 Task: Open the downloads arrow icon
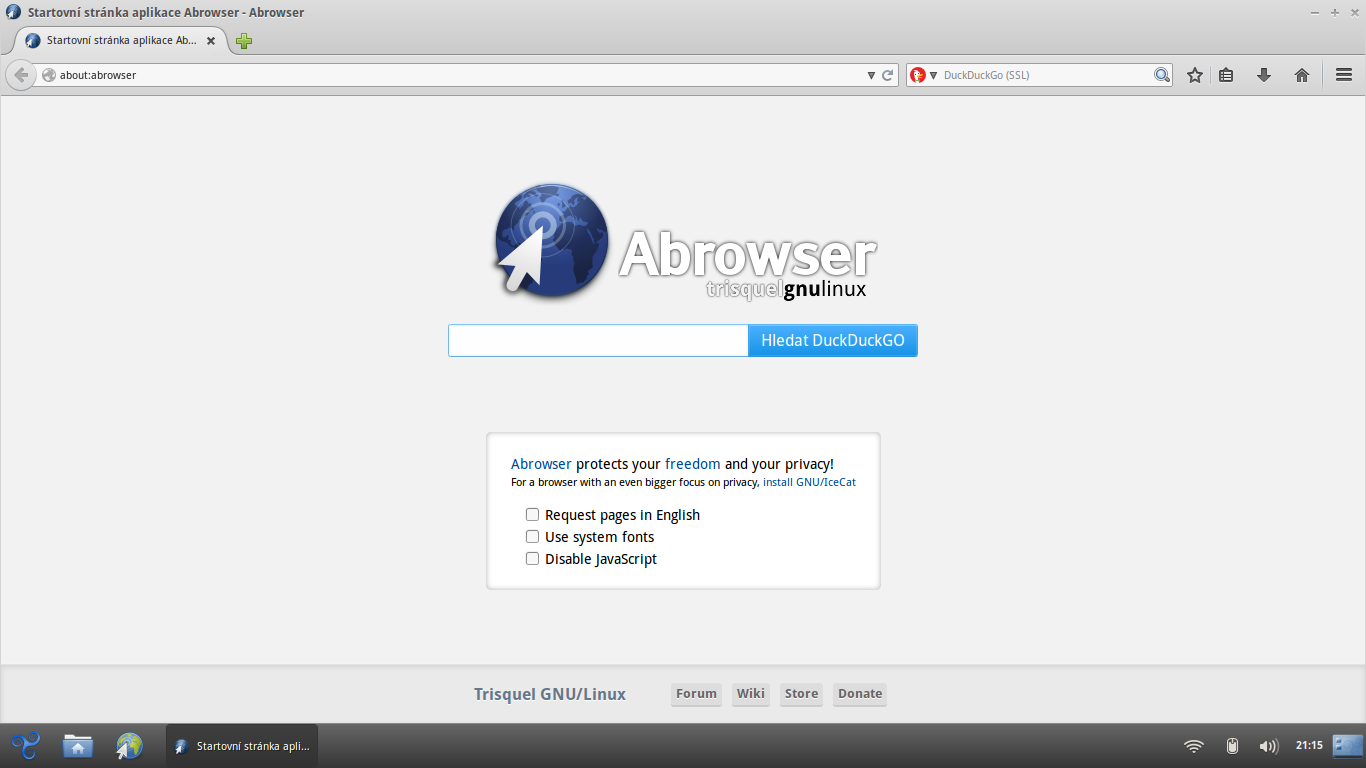click(x=1264, y=75)
